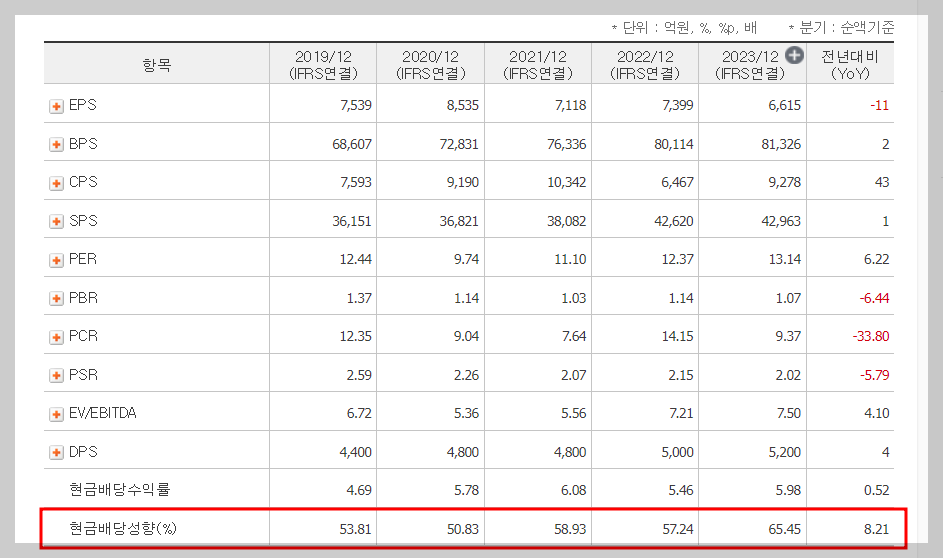Select the 2021/12 (IFRS연결) column header
Image resolution: width=943 pixels, height=558 pixels.
538,64
